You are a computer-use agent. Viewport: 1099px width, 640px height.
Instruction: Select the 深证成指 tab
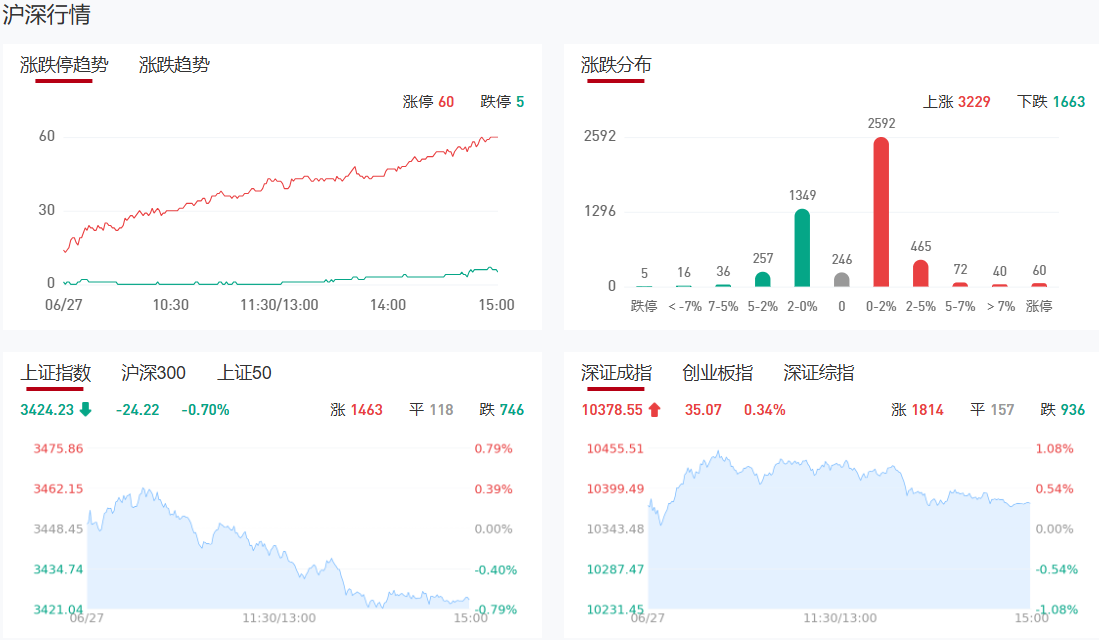616,373
